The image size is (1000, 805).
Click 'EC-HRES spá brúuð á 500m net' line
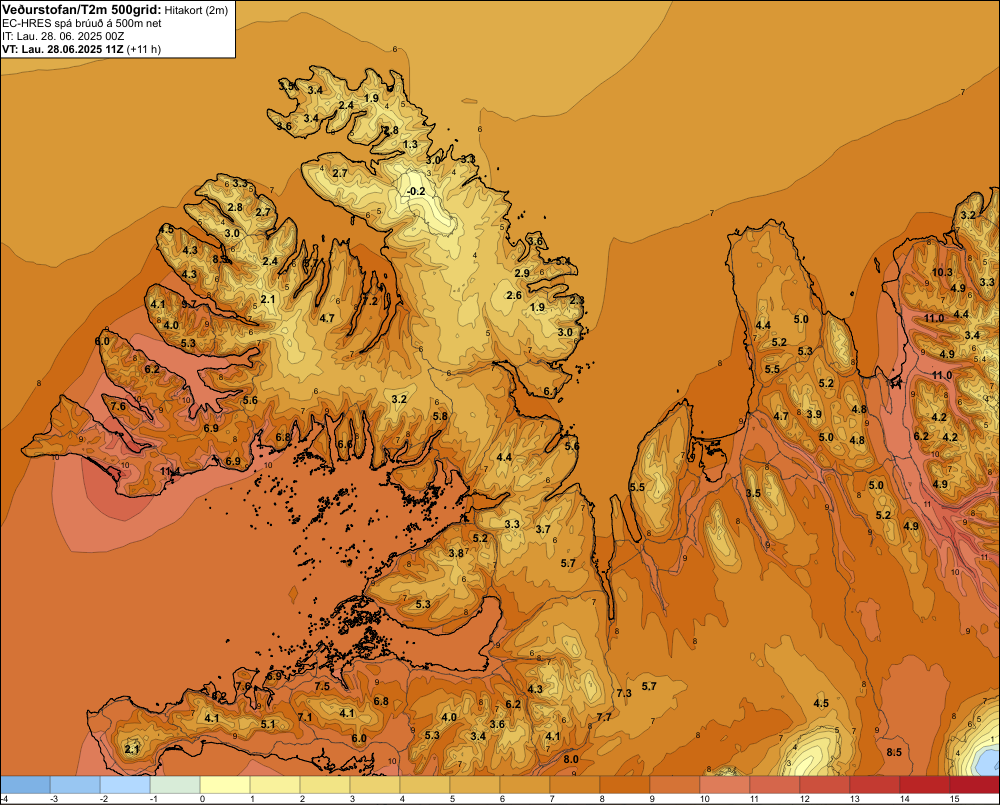pos(82,24)
